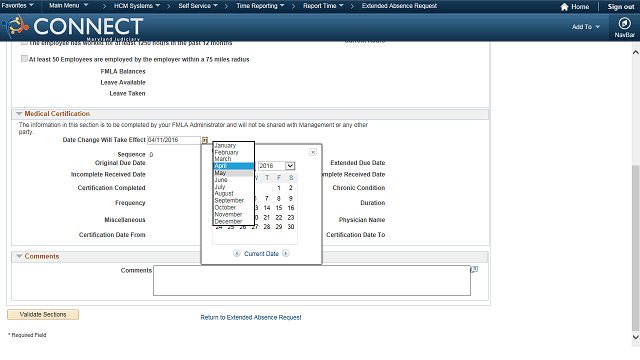Collapse the Medical Certification section
Screen dimensions: 640x360
point(19,114)
